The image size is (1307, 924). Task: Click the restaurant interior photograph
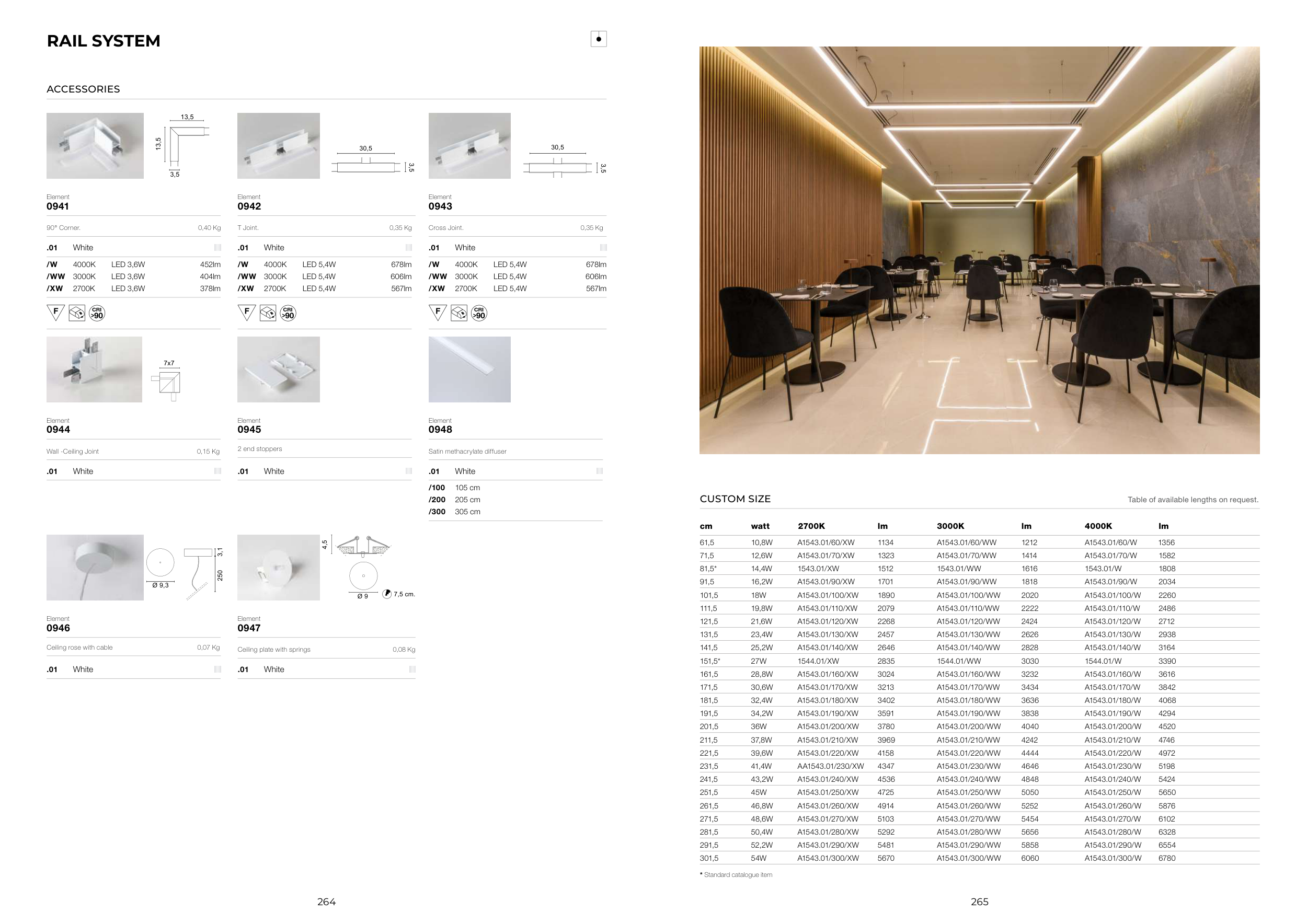(x=979, y=250)
